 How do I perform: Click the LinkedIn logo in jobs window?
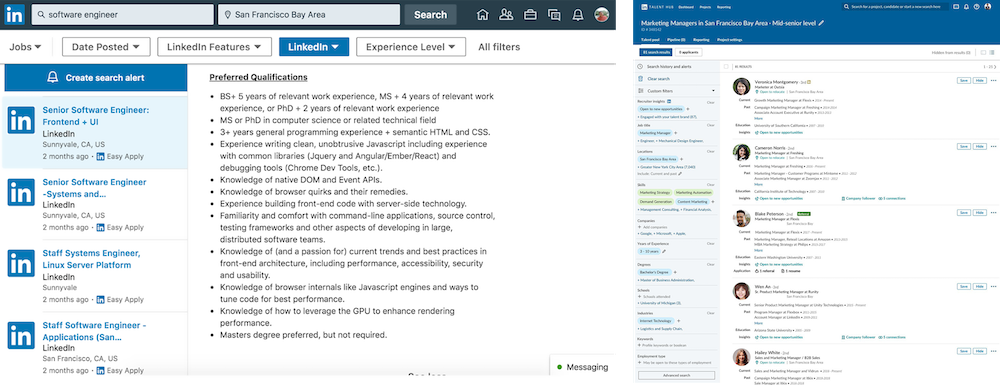coord(14,15)
